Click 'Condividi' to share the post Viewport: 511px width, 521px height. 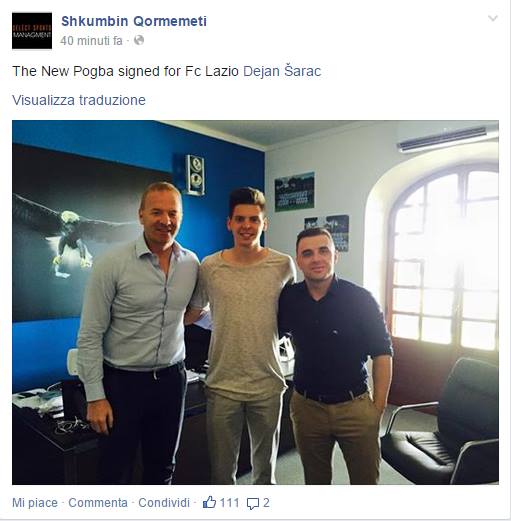tap(164, 503)
